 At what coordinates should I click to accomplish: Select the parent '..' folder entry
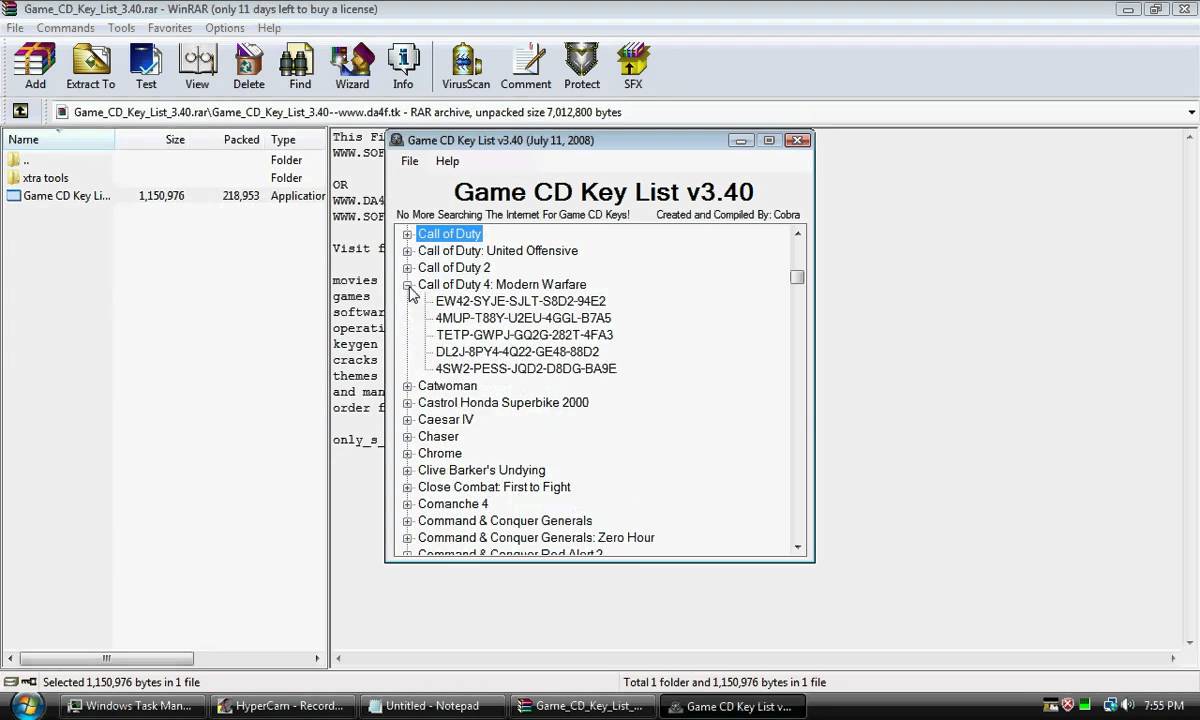point(18,160)
